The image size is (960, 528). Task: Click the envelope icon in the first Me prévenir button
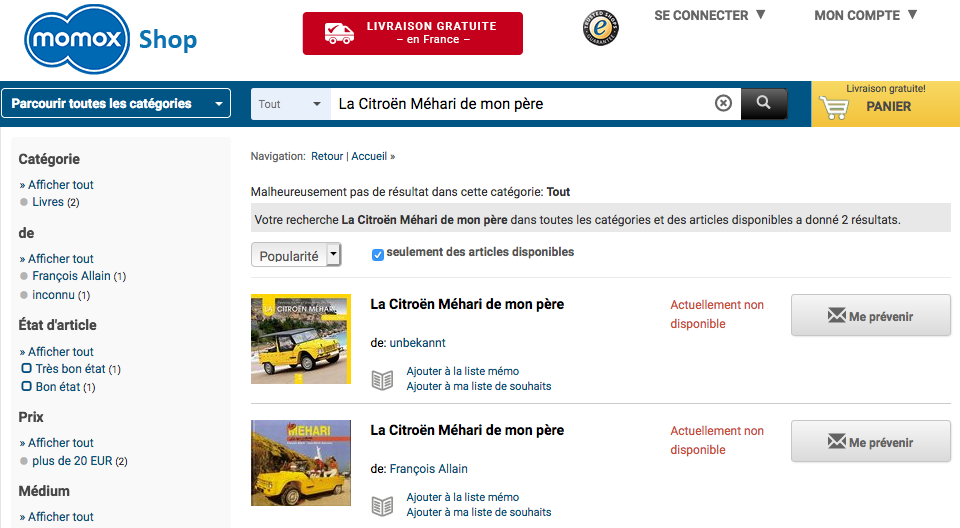pyautogui.click(x=836, y=315)
